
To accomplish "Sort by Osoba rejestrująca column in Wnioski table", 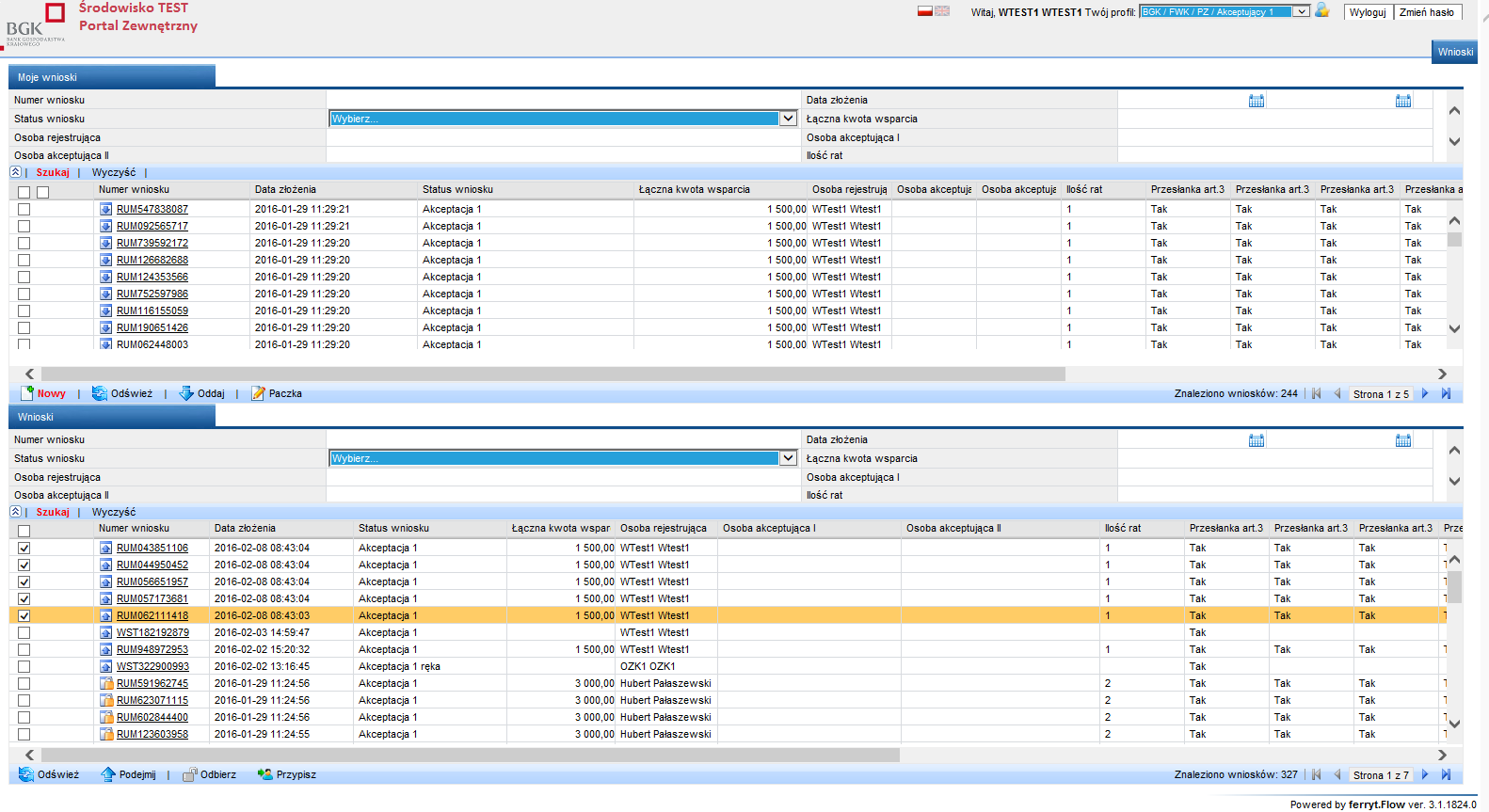I will click(x=665, y=528).
